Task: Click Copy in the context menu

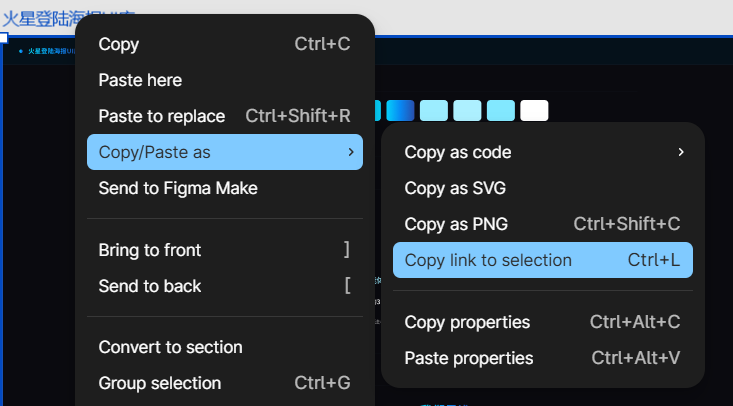Action: click(x=119, y=44)
